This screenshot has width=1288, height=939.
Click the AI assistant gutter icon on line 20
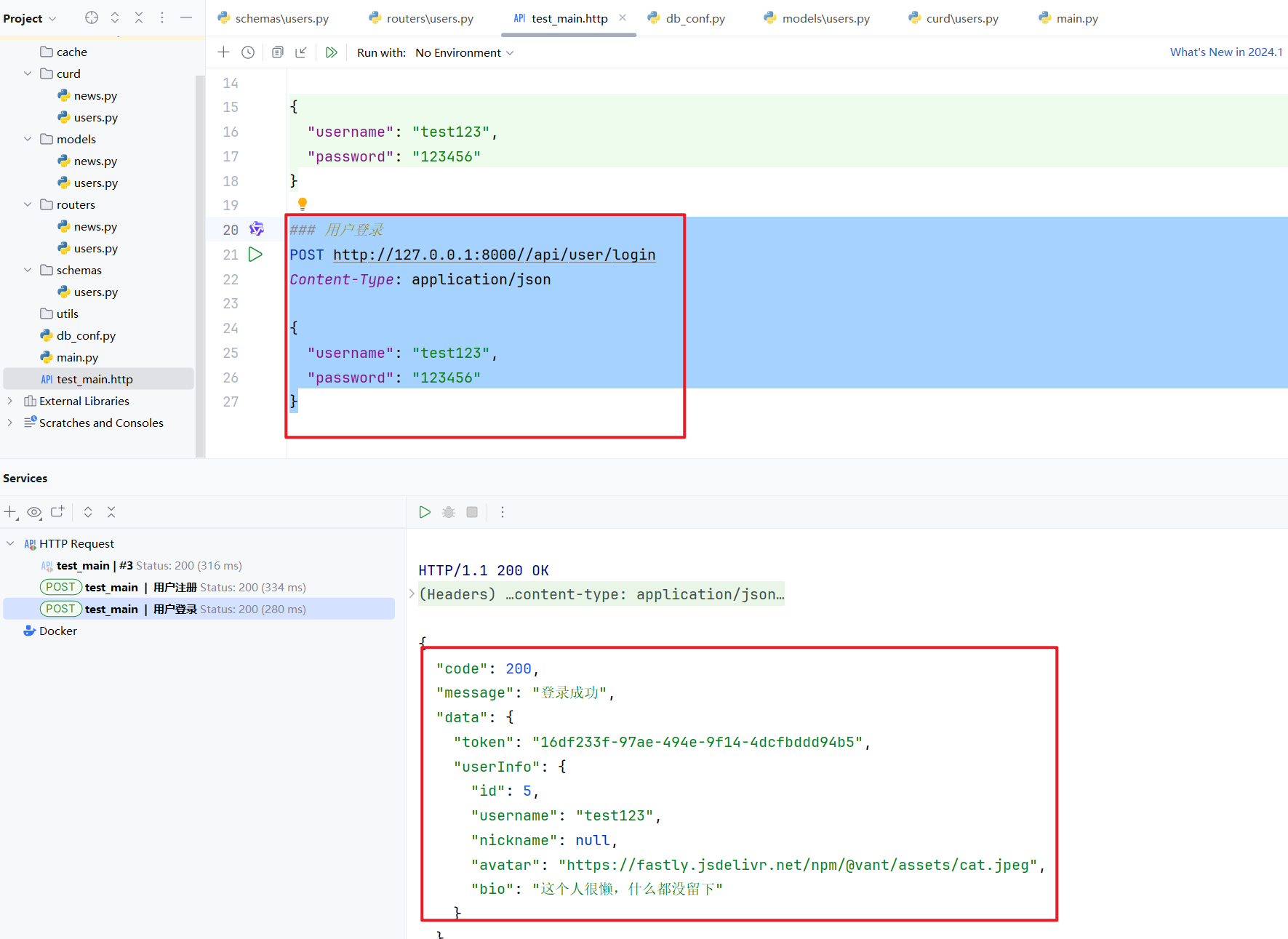click(256, 229)
